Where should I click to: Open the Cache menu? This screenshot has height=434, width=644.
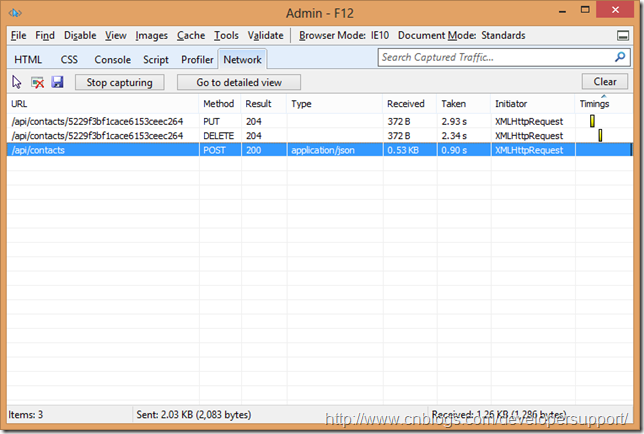(190, 35)
